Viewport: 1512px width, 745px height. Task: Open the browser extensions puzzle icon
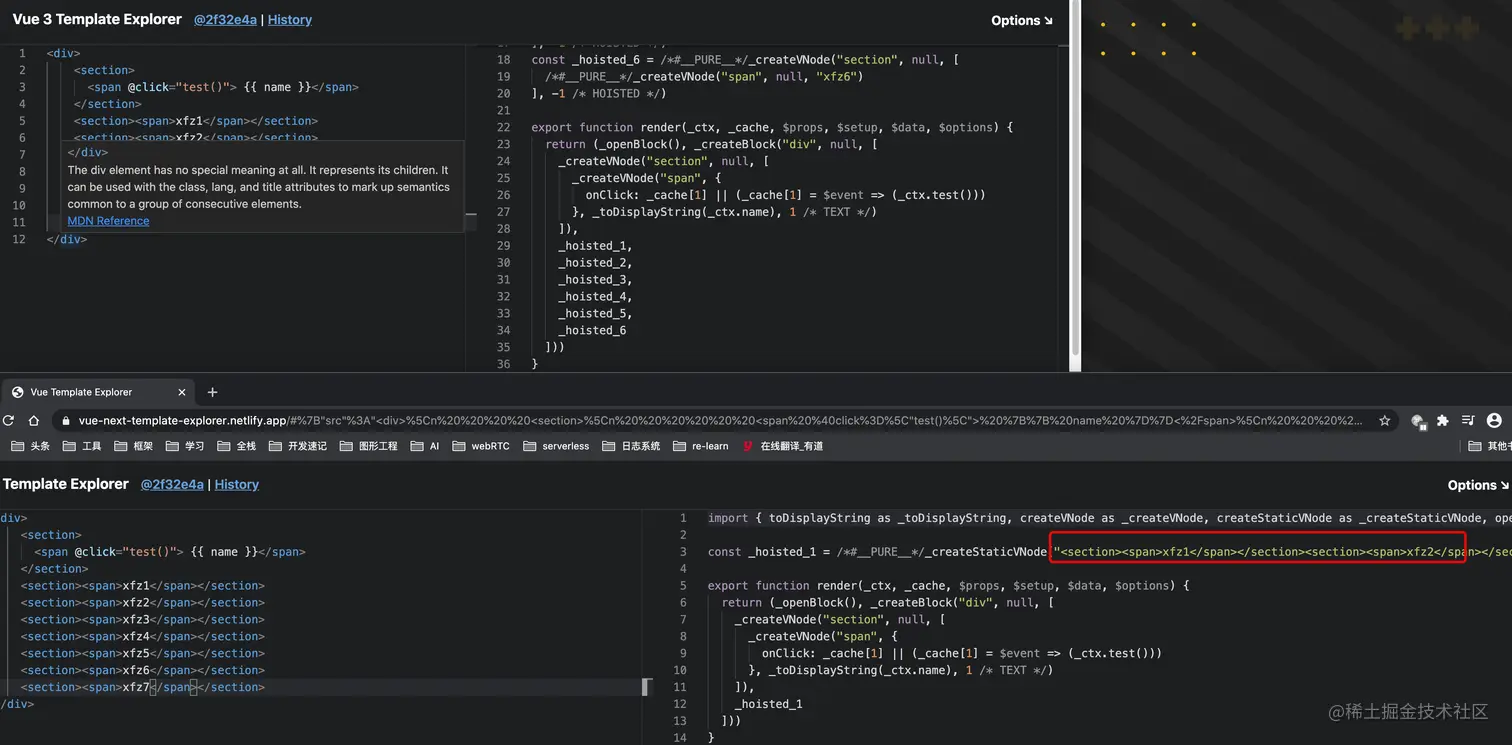tap(1442, 421)
